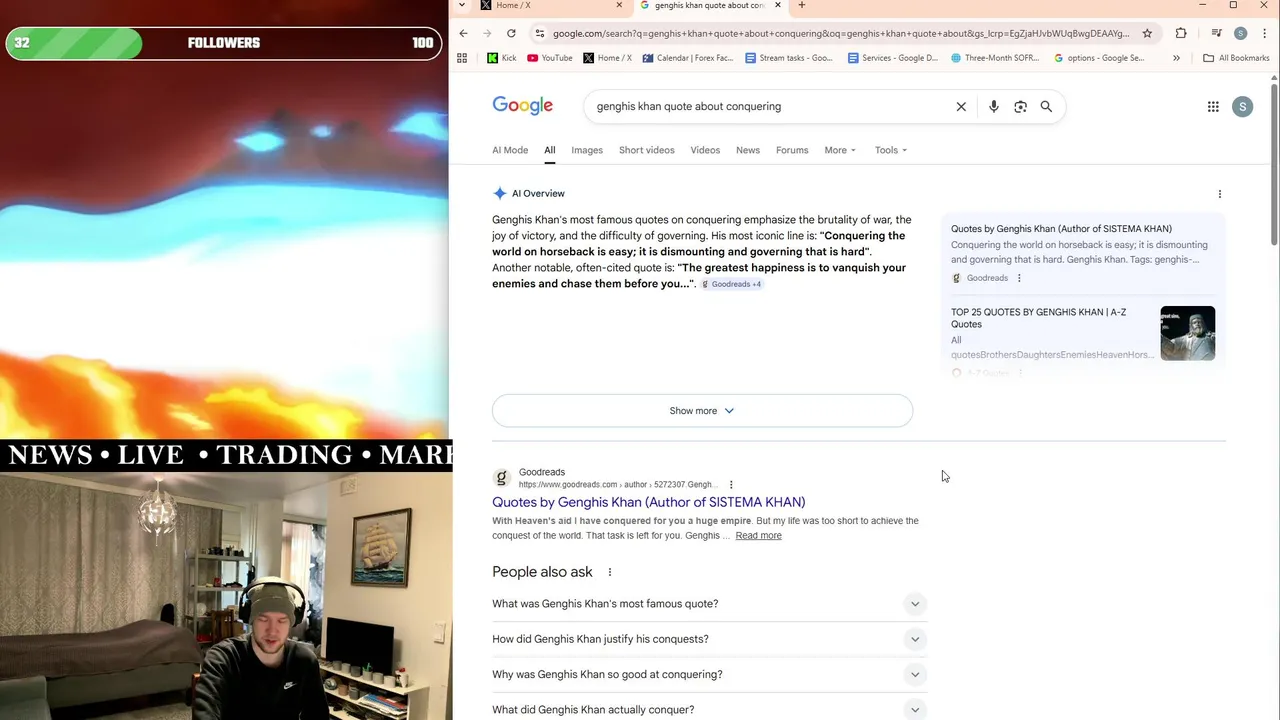Open the People also ask options menu
This screenshot has height=720, width=1280.
609,572
